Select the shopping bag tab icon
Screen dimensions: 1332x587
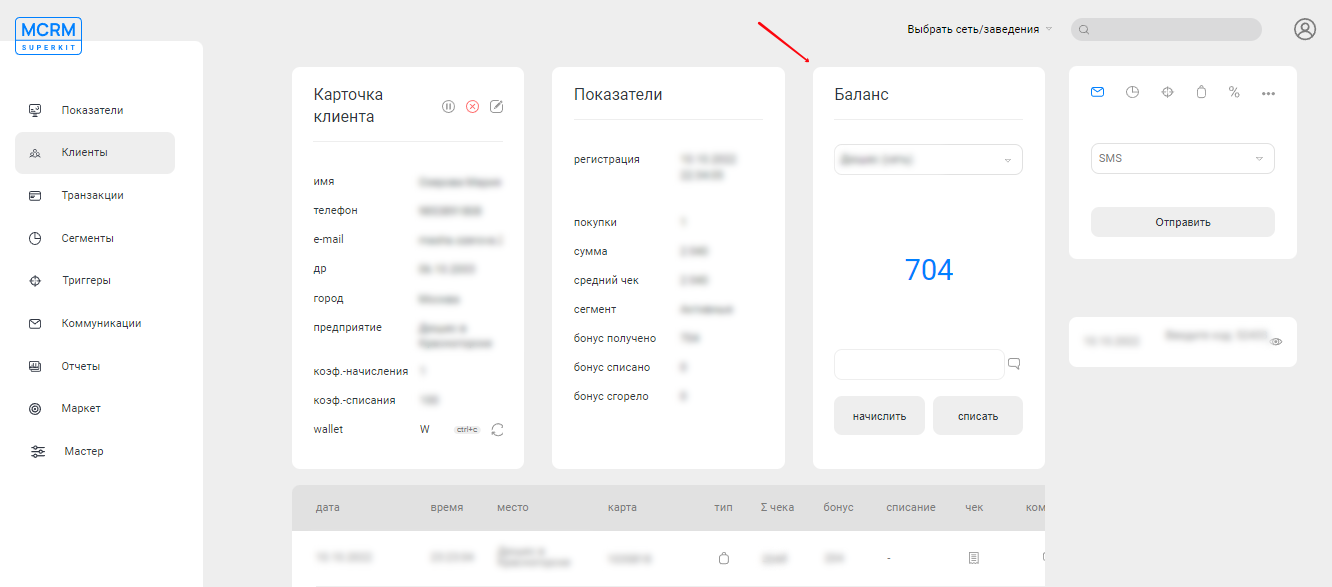(x=1201, y=92)
